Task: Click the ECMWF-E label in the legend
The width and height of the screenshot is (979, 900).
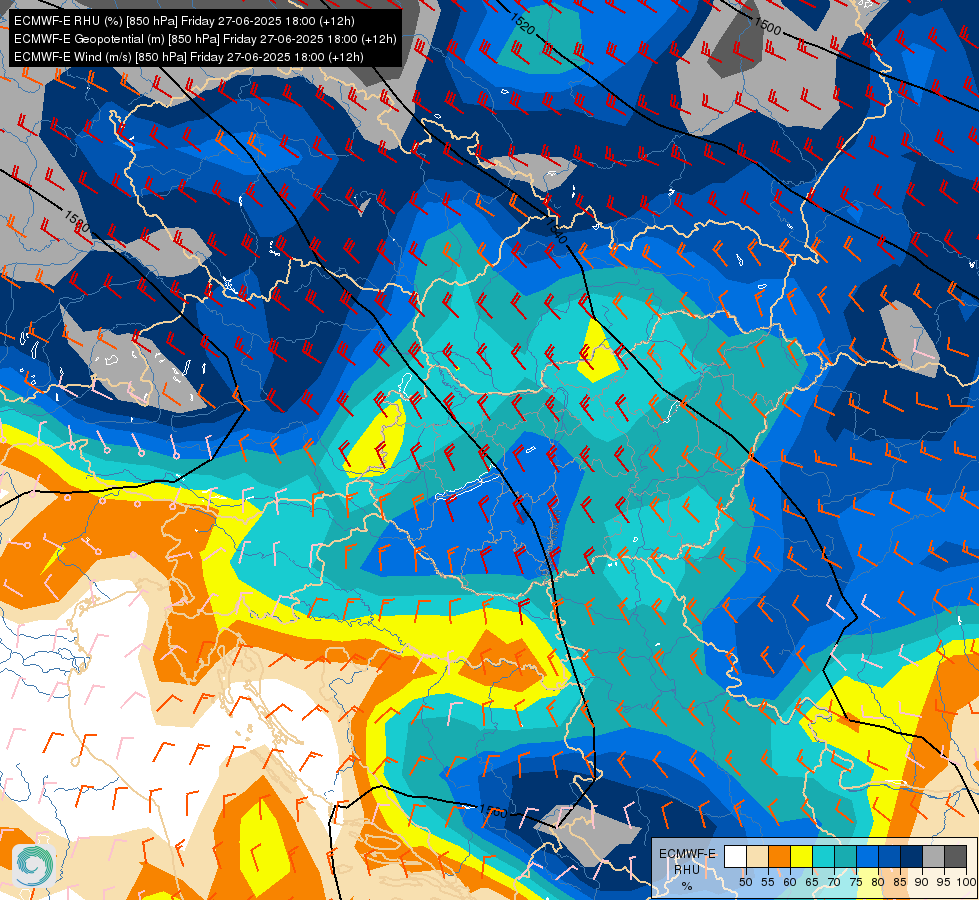Action: [687, 854]
